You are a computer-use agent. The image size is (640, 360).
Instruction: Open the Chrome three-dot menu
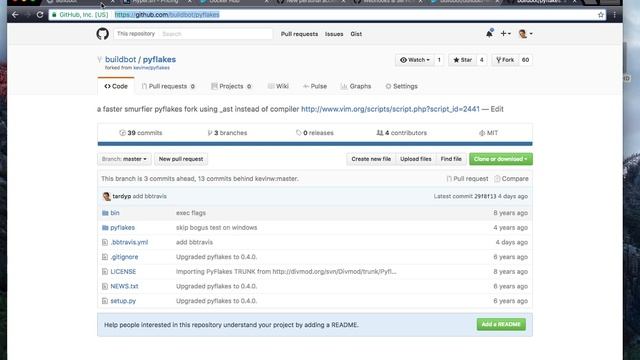[x=614, y=15]
